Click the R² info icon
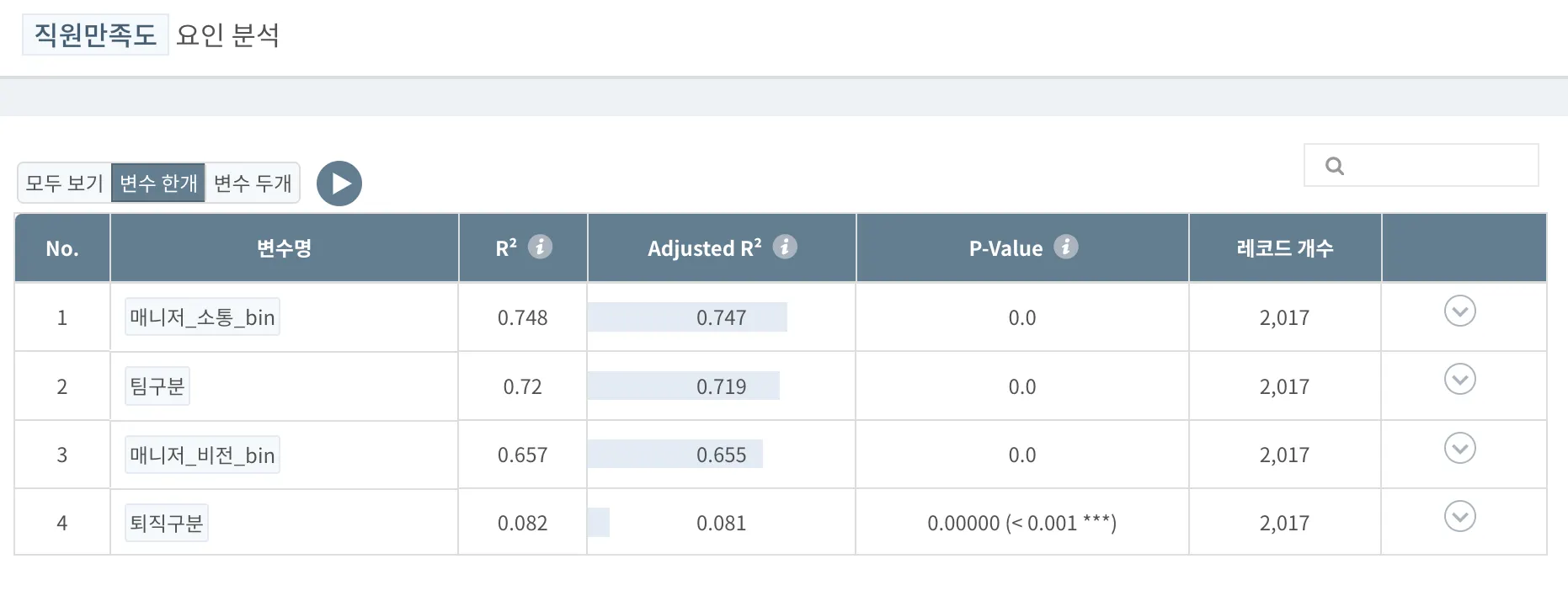 (540, 247)
